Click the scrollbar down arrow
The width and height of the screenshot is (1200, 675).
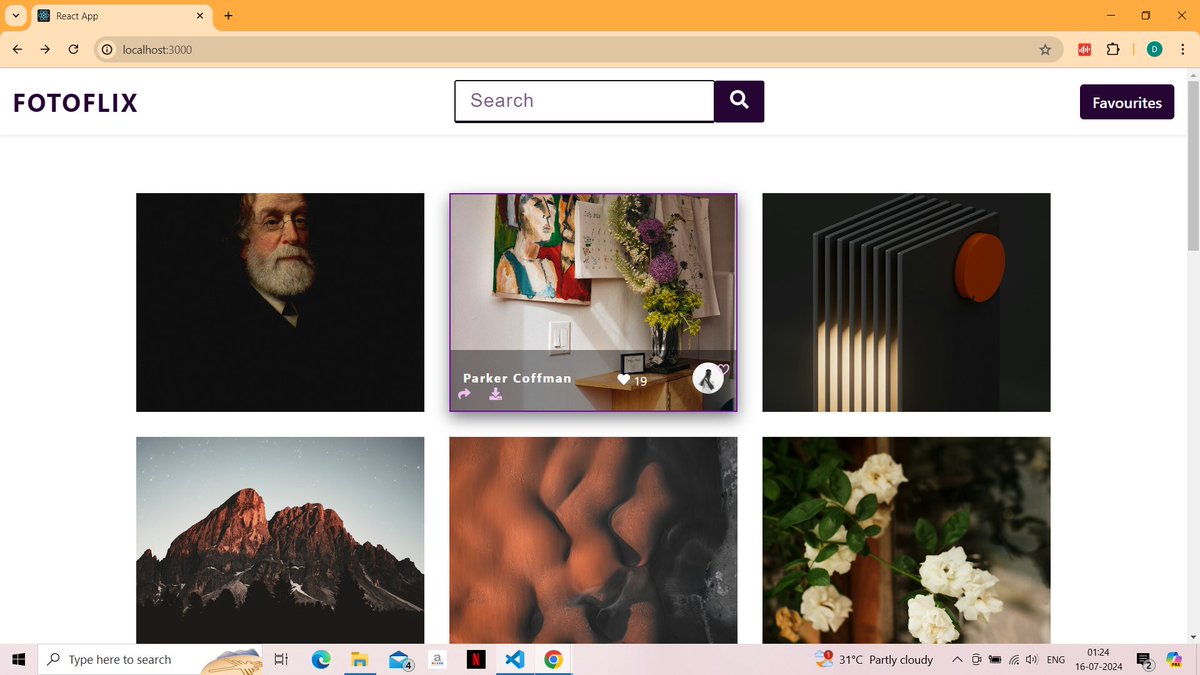pos(1192,636)
